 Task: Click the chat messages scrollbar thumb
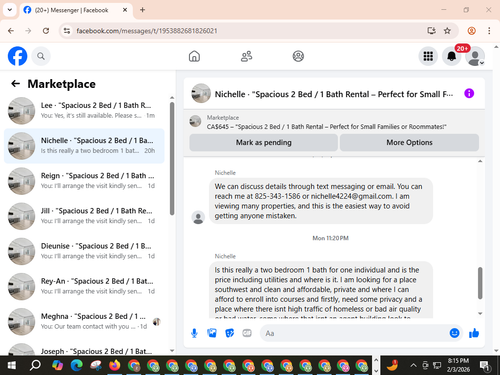[x=480, y=283]
